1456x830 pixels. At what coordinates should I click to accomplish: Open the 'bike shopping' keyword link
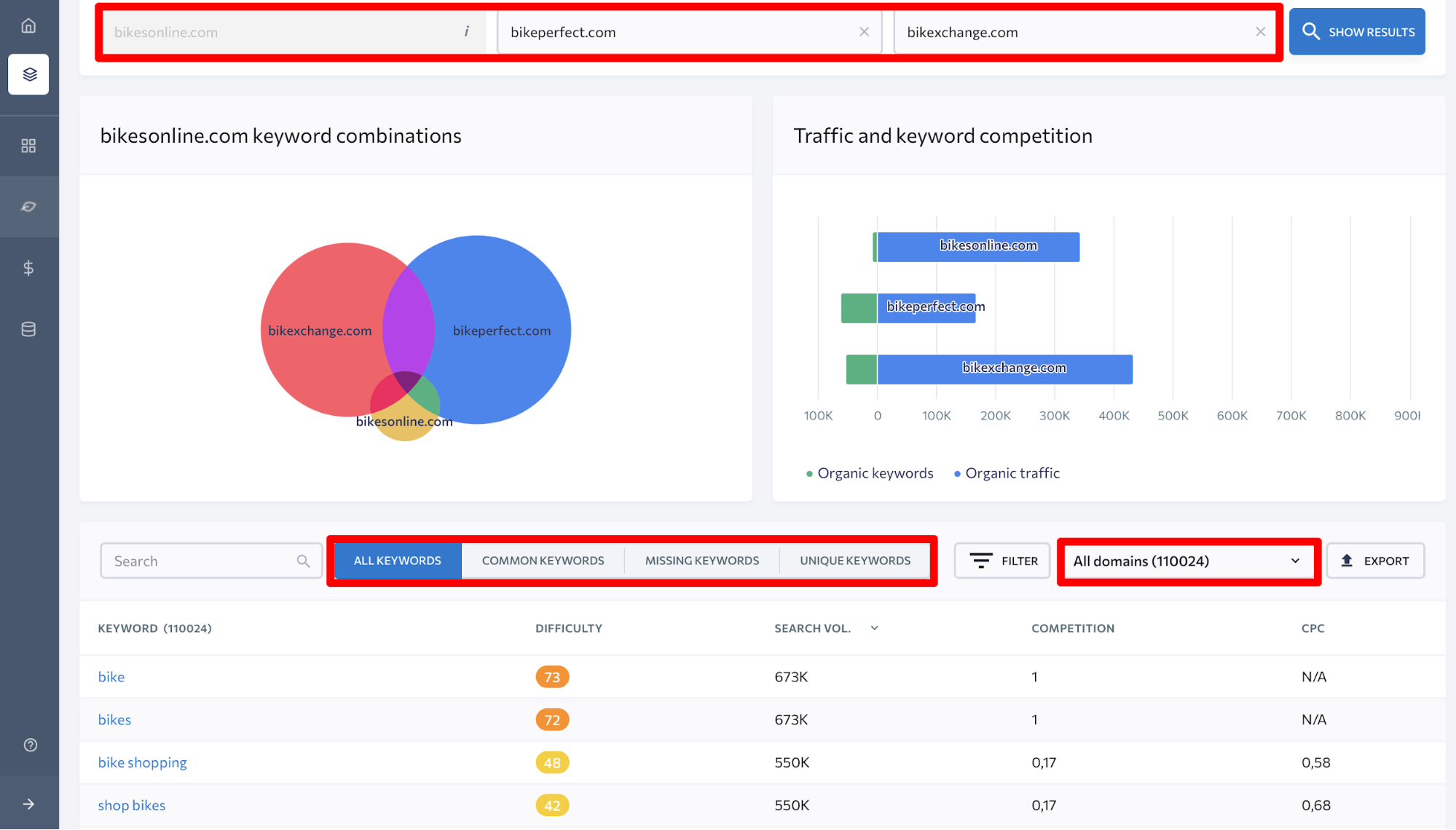[142, 762]
